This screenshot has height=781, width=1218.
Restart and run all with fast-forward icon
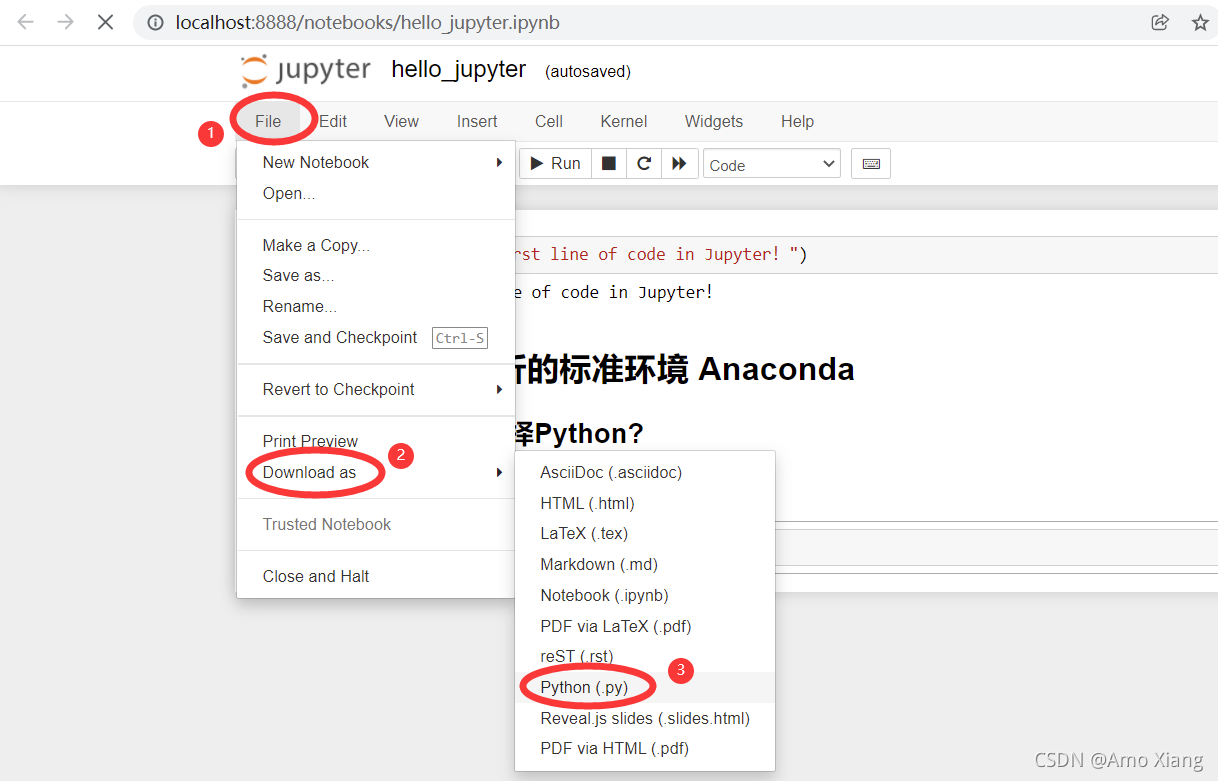click(x=679, y=163)
